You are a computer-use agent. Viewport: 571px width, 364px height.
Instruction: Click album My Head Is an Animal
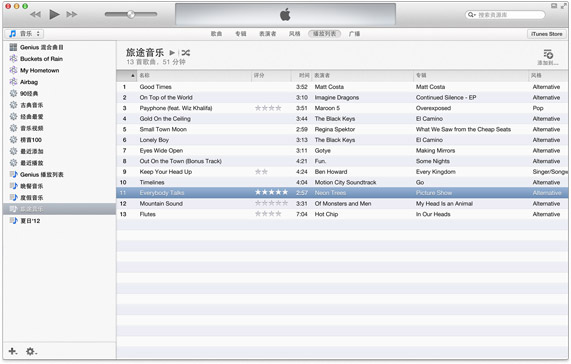click(x=444, y=203)
